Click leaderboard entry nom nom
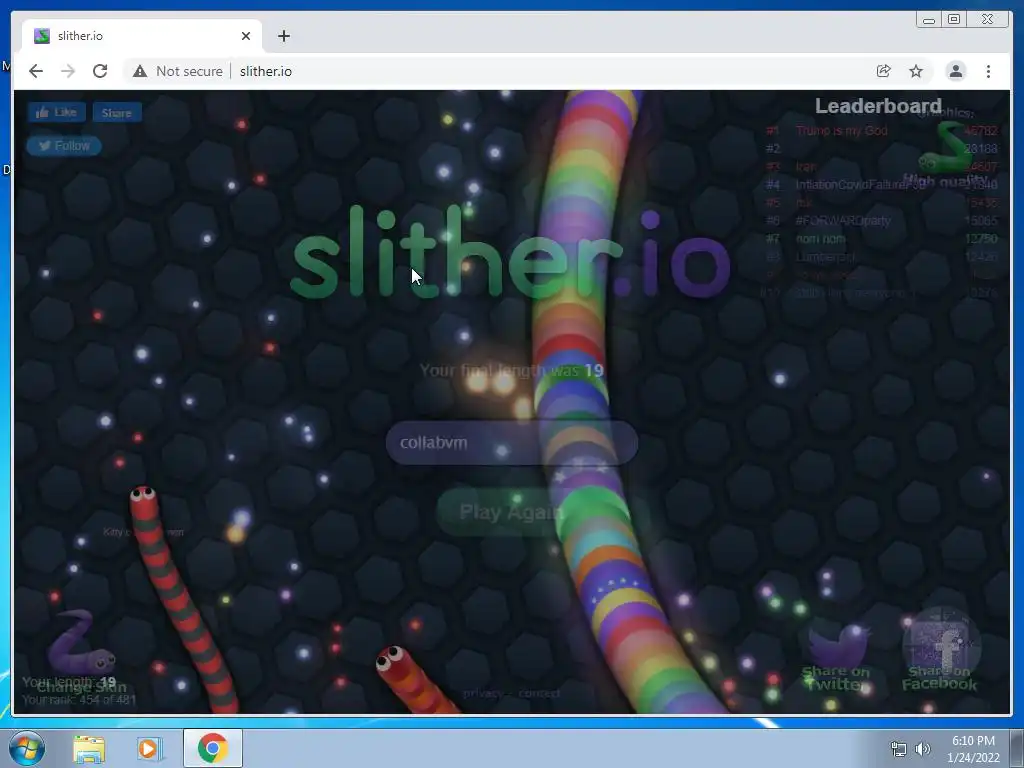Image resolution: width=1024 pixels, height=768 pixels. point(820,239)
